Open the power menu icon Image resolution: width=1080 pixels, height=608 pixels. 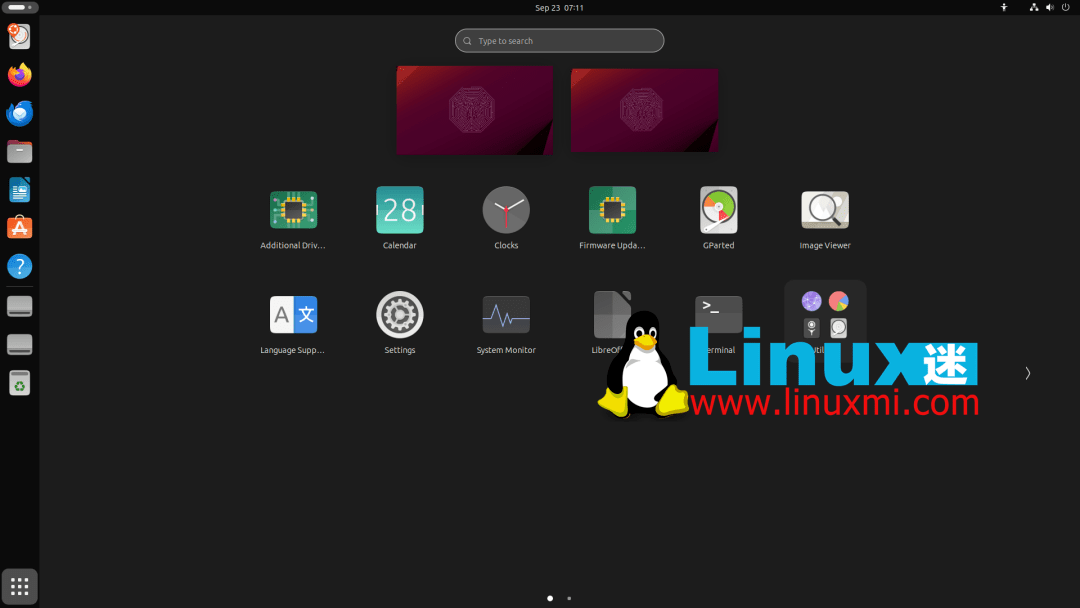(x=1066, y=8)
